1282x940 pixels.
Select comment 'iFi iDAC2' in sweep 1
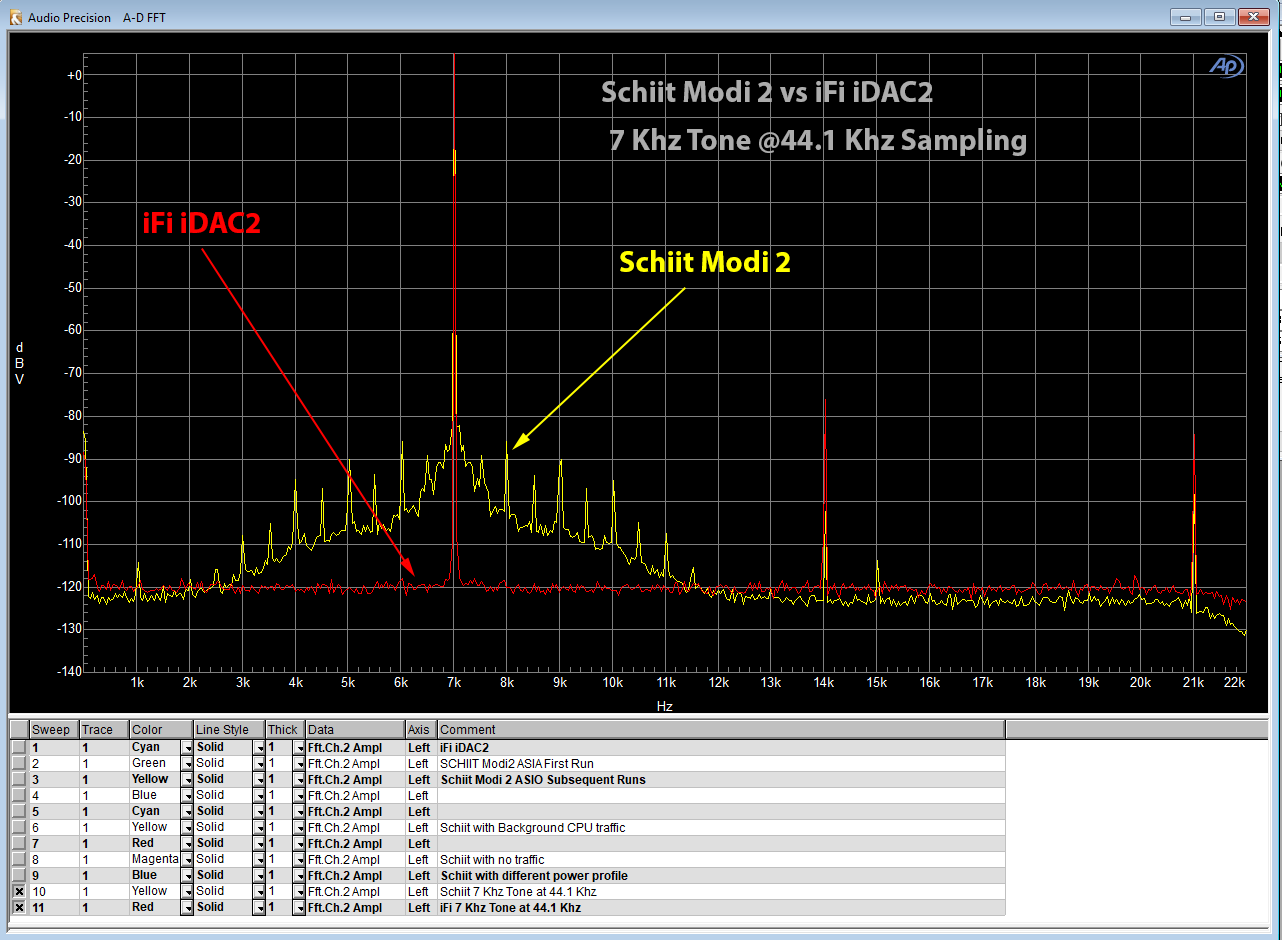point(464,747)
